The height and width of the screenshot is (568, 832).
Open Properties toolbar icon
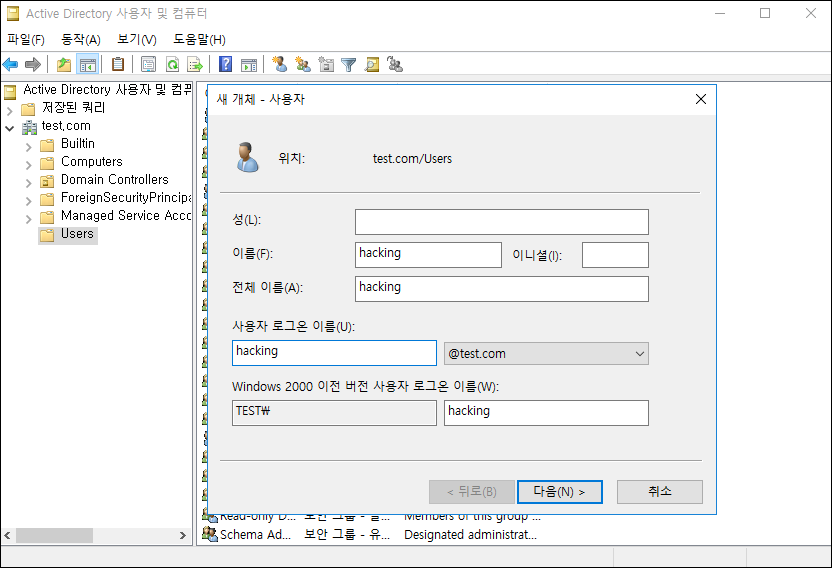pos(148,65)
